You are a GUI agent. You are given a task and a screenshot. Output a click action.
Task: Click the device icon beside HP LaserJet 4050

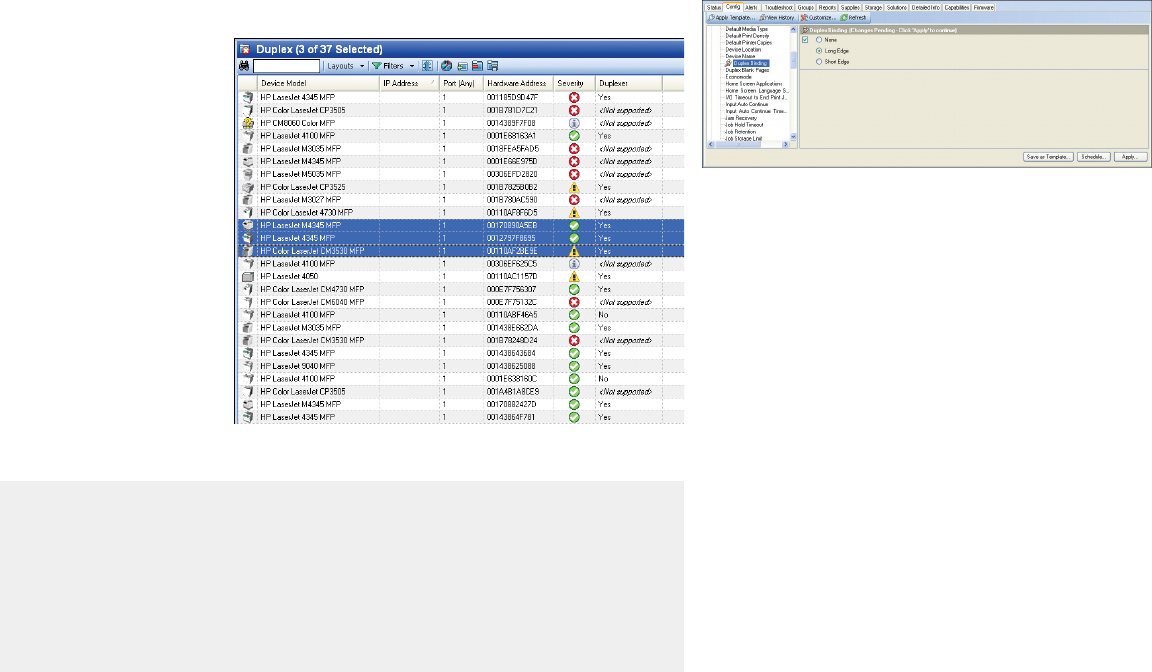[248, 276]
